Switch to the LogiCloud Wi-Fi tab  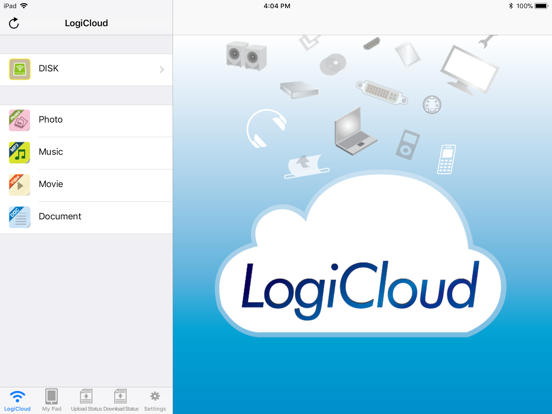click(17, 401)
